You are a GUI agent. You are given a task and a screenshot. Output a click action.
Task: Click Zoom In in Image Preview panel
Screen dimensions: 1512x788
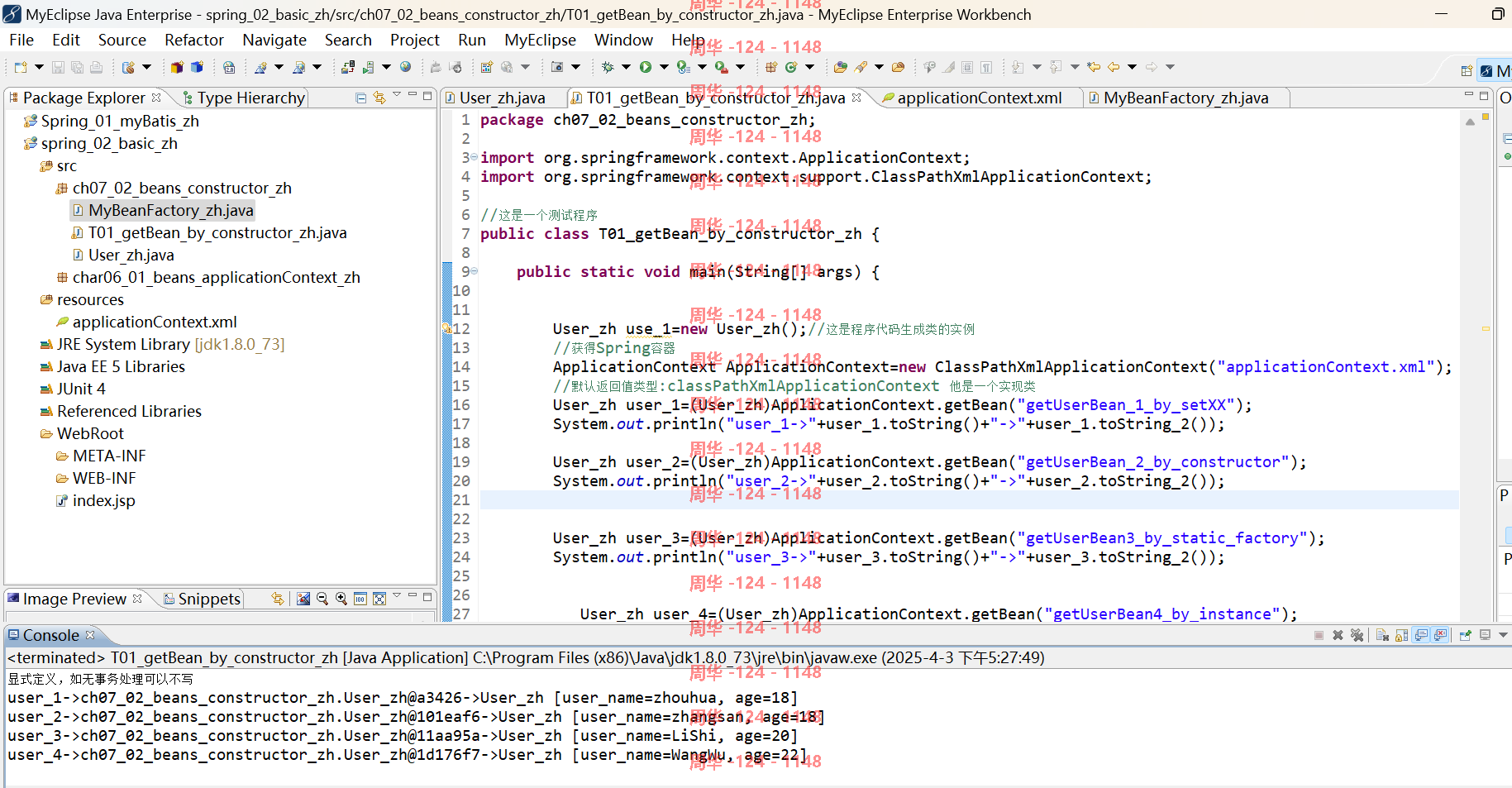point(341,599)
